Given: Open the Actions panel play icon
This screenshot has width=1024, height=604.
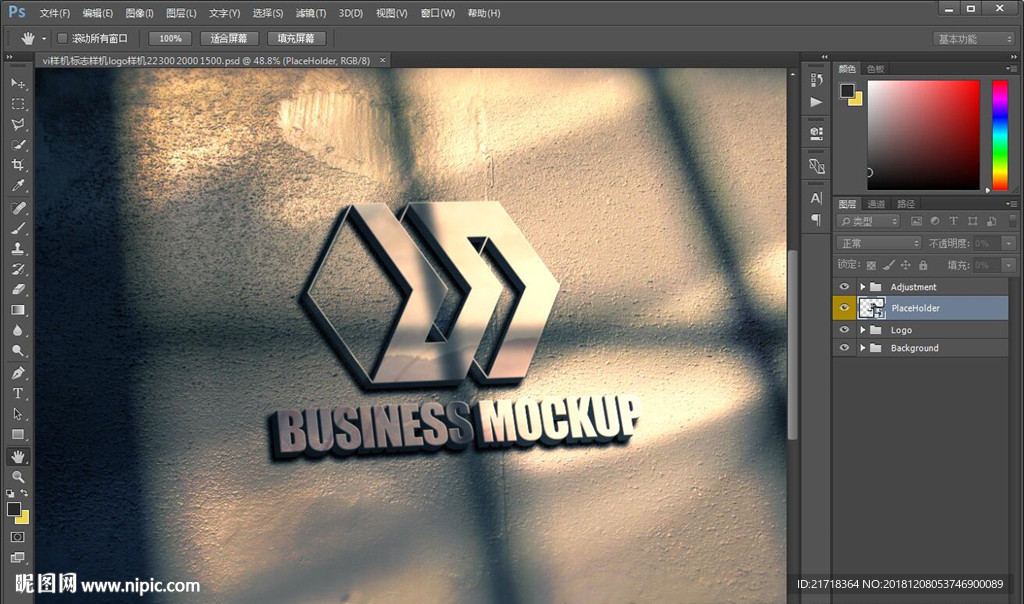Looking at the screenshot, I should coord(816,102).
